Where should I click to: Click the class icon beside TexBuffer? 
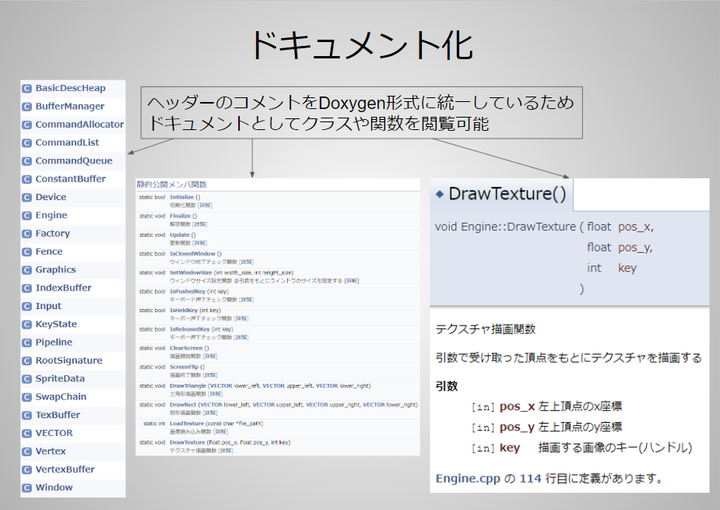coord(27,415)
